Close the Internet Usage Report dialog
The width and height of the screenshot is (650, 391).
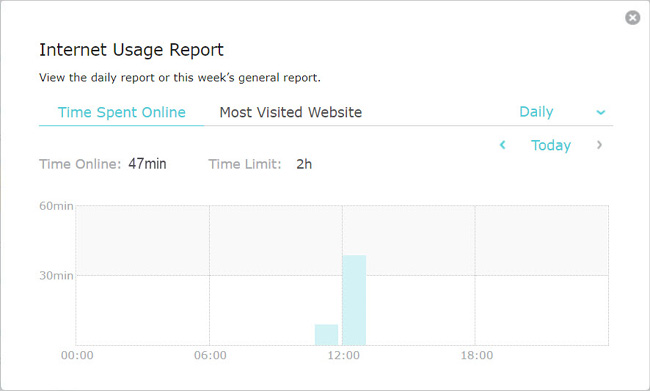click(x=632, y=17)
